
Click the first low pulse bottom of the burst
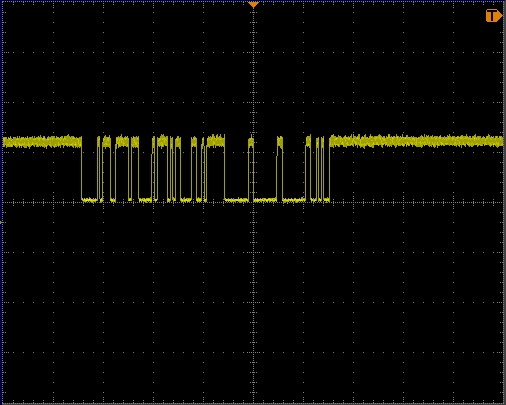(x=90, y=200)
